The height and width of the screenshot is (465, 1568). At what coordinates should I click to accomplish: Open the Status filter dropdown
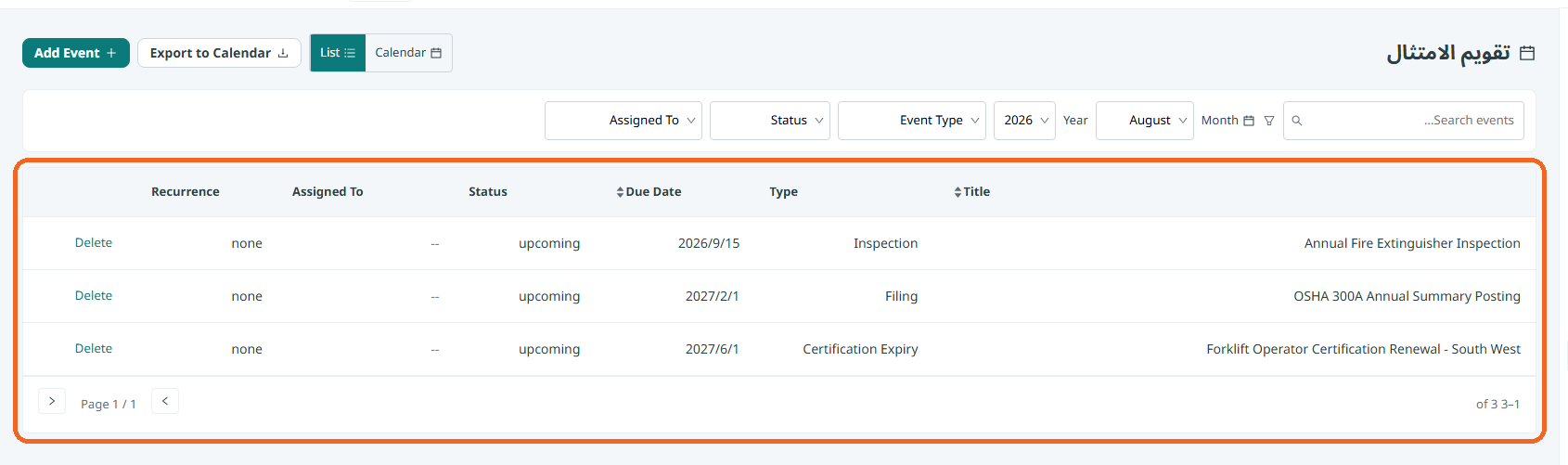pyautogui.click(x=770, y=121)
